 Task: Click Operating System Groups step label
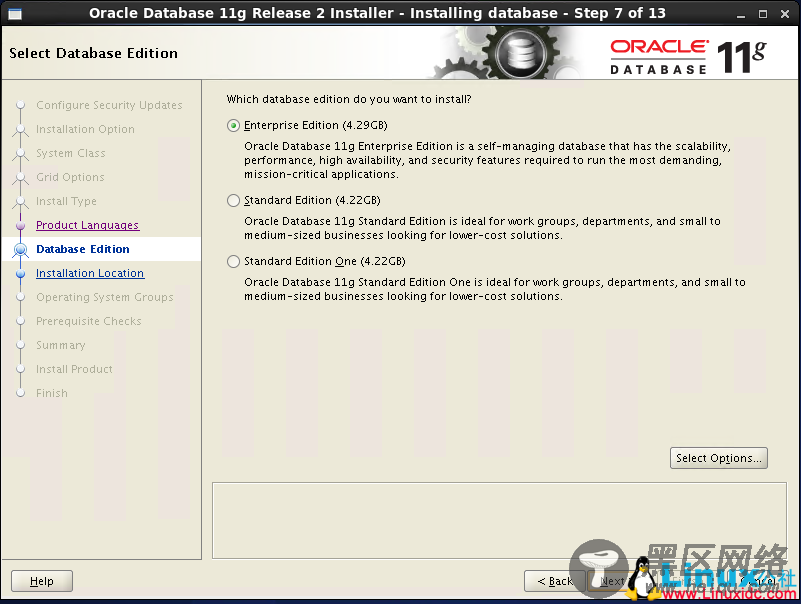point(105,297)
